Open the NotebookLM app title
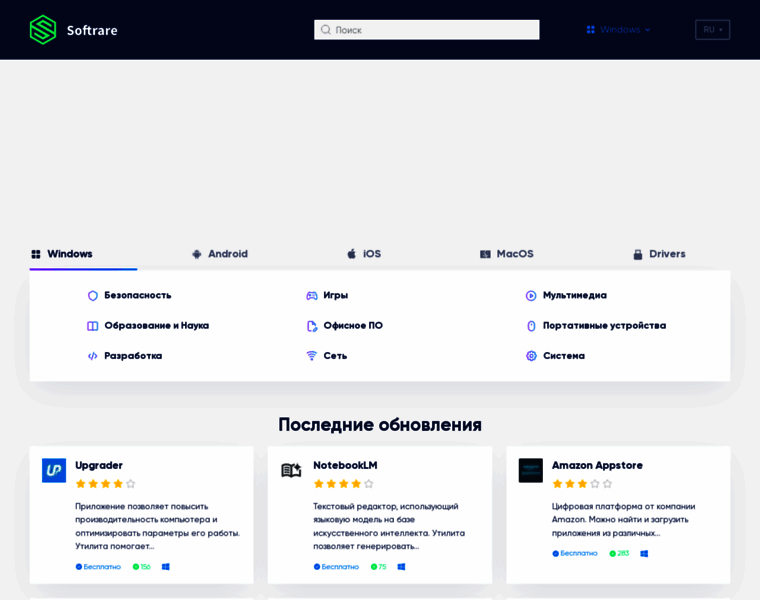This screenshot has width=760, height=600. tap(345, 465)
